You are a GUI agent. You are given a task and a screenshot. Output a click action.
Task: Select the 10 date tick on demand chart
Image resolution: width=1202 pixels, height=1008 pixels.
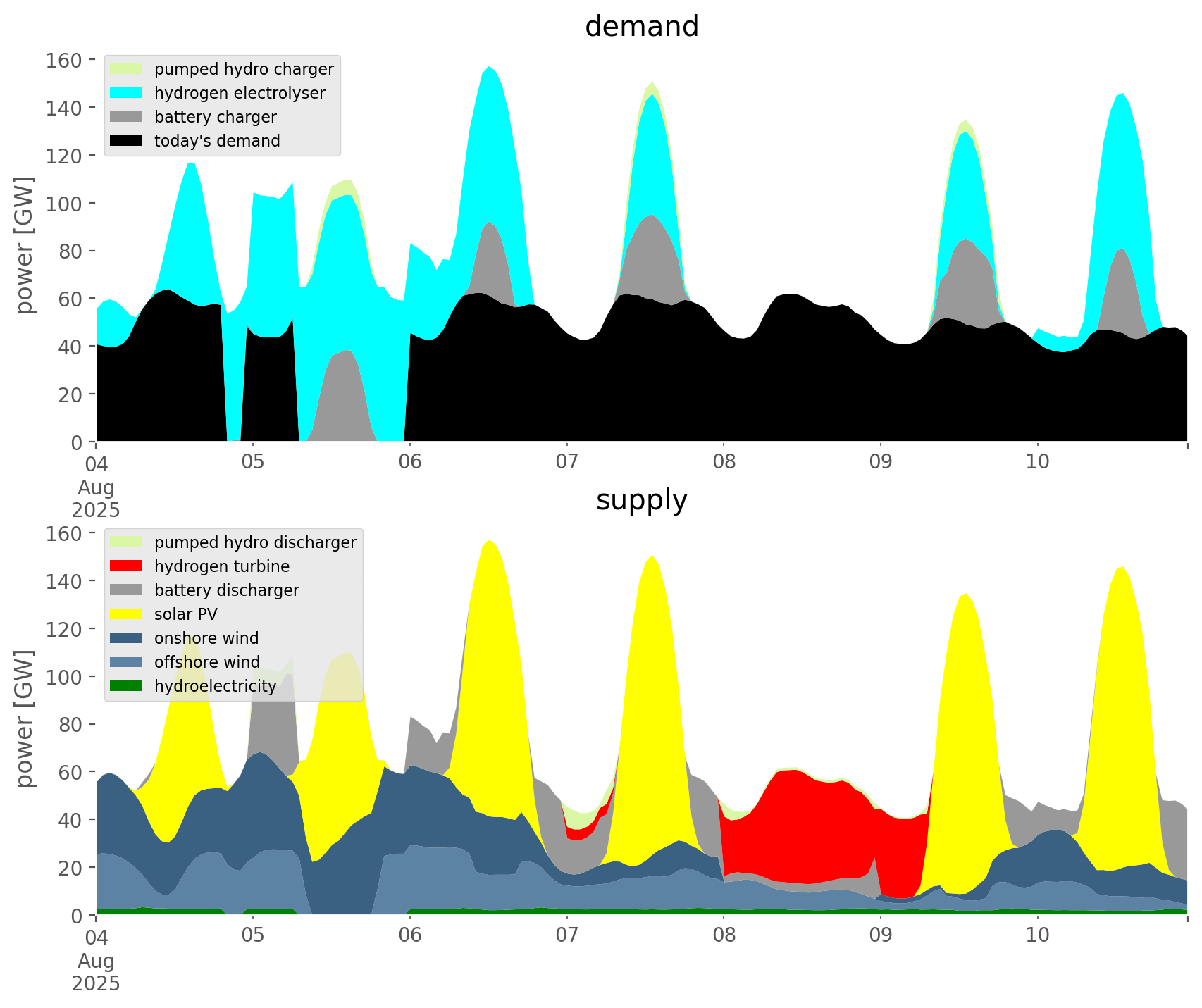pyautogui.click(x=1037, y=462)
